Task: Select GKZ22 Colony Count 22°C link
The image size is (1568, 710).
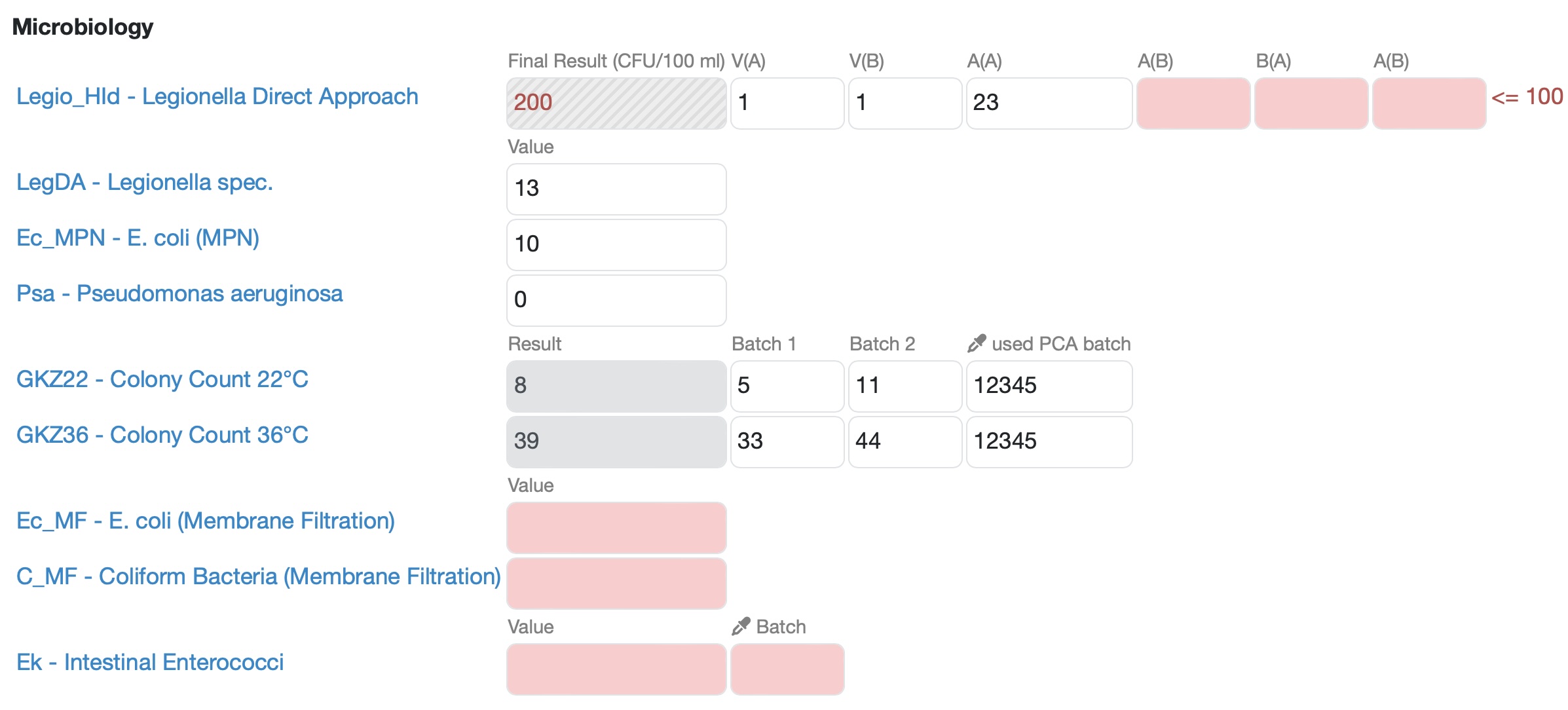Action: 162,379
